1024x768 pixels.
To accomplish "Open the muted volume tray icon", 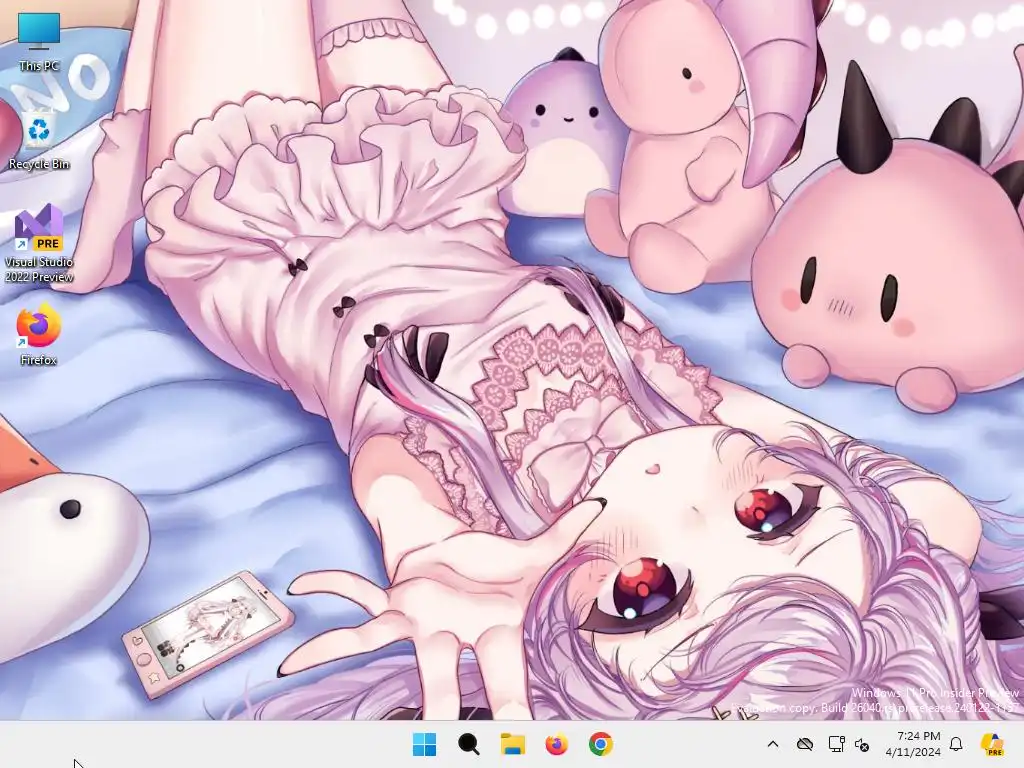I will [861, 744].
